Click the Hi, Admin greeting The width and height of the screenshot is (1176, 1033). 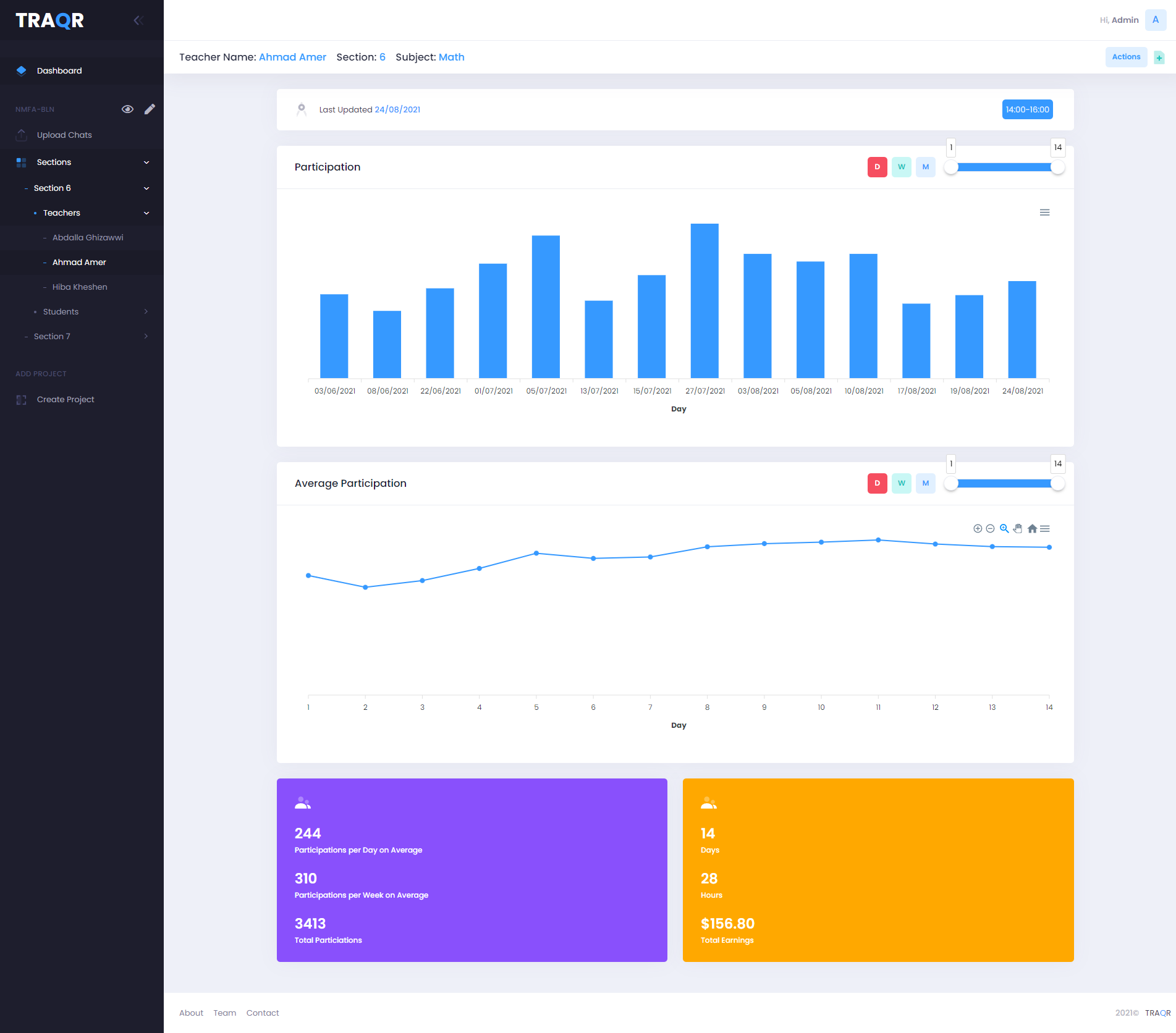coord(1119,20)
